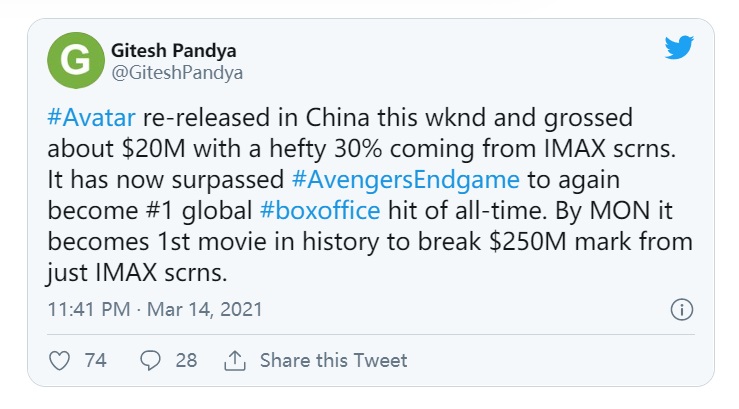
Task: Click the 28 replies count
Action: coord(186,360)
